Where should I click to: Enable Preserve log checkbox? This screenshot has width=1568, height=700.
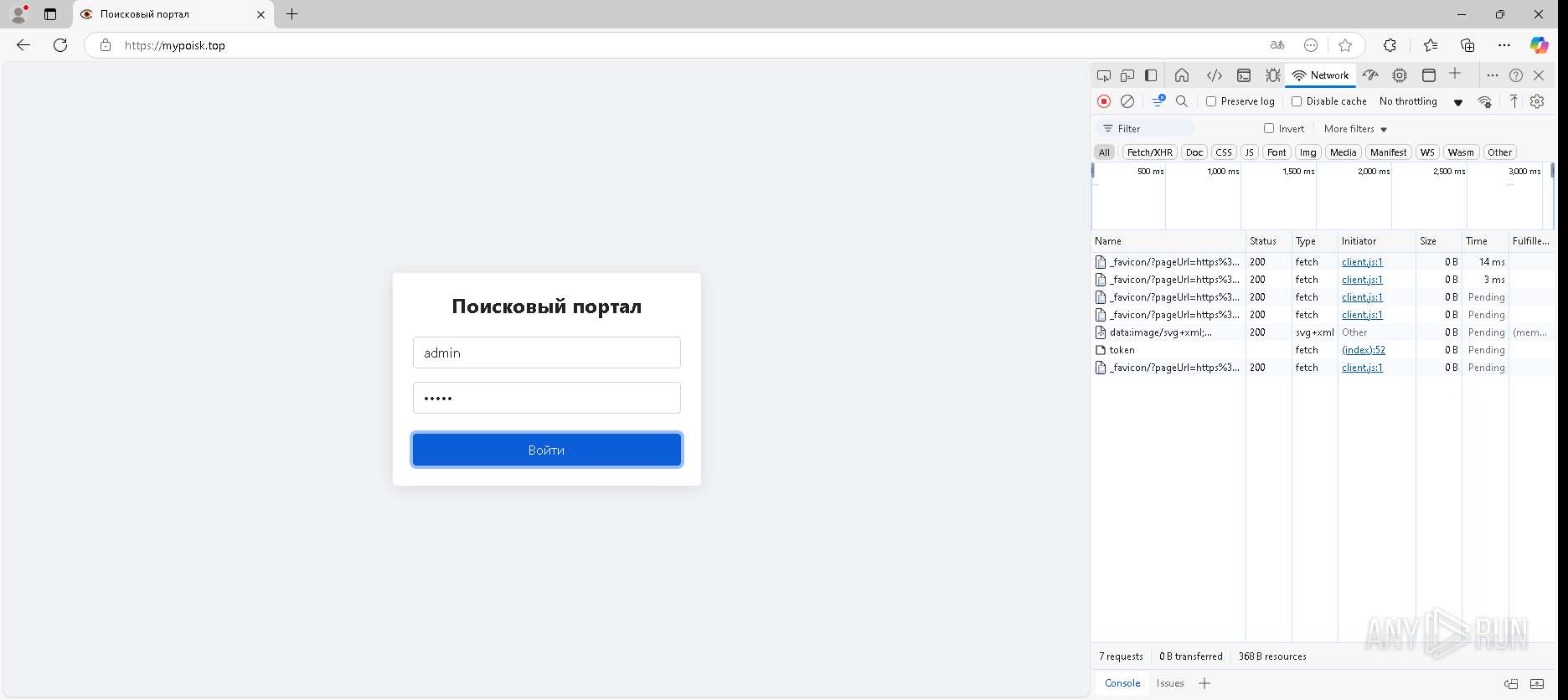pyautogui.click(x=1211, y=101)
